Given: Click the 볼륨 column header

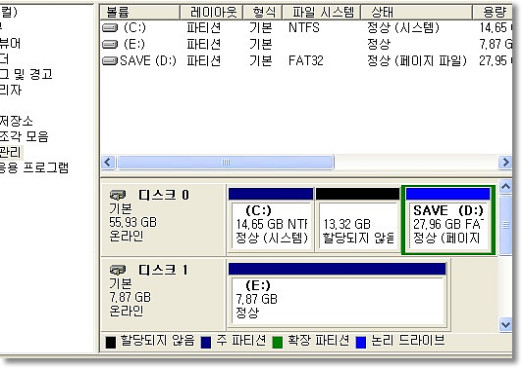Looking at the screenshot, I should click(140, 12).
